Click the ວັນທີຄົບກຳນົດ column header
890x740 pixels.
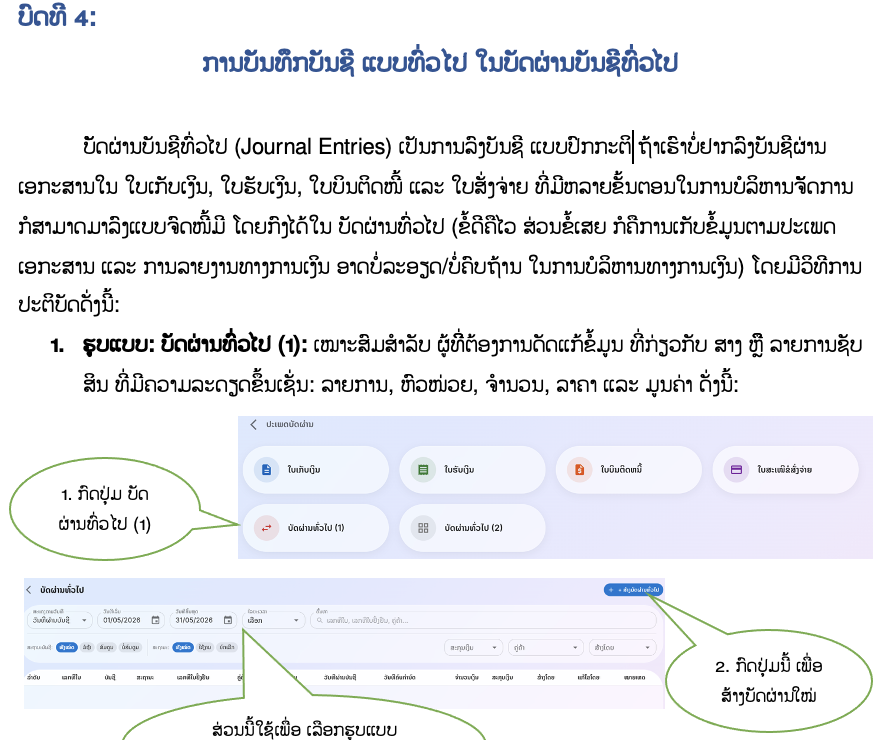click(399, 677)
